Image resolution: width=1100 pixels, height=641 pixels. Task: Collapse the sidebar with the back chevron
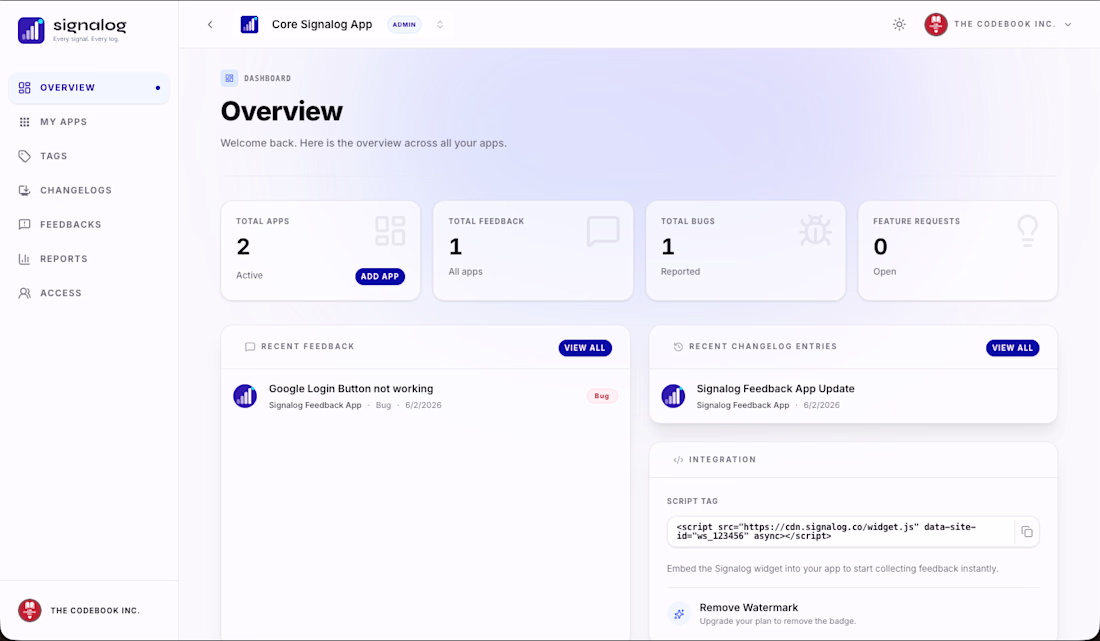pos(210,25)
